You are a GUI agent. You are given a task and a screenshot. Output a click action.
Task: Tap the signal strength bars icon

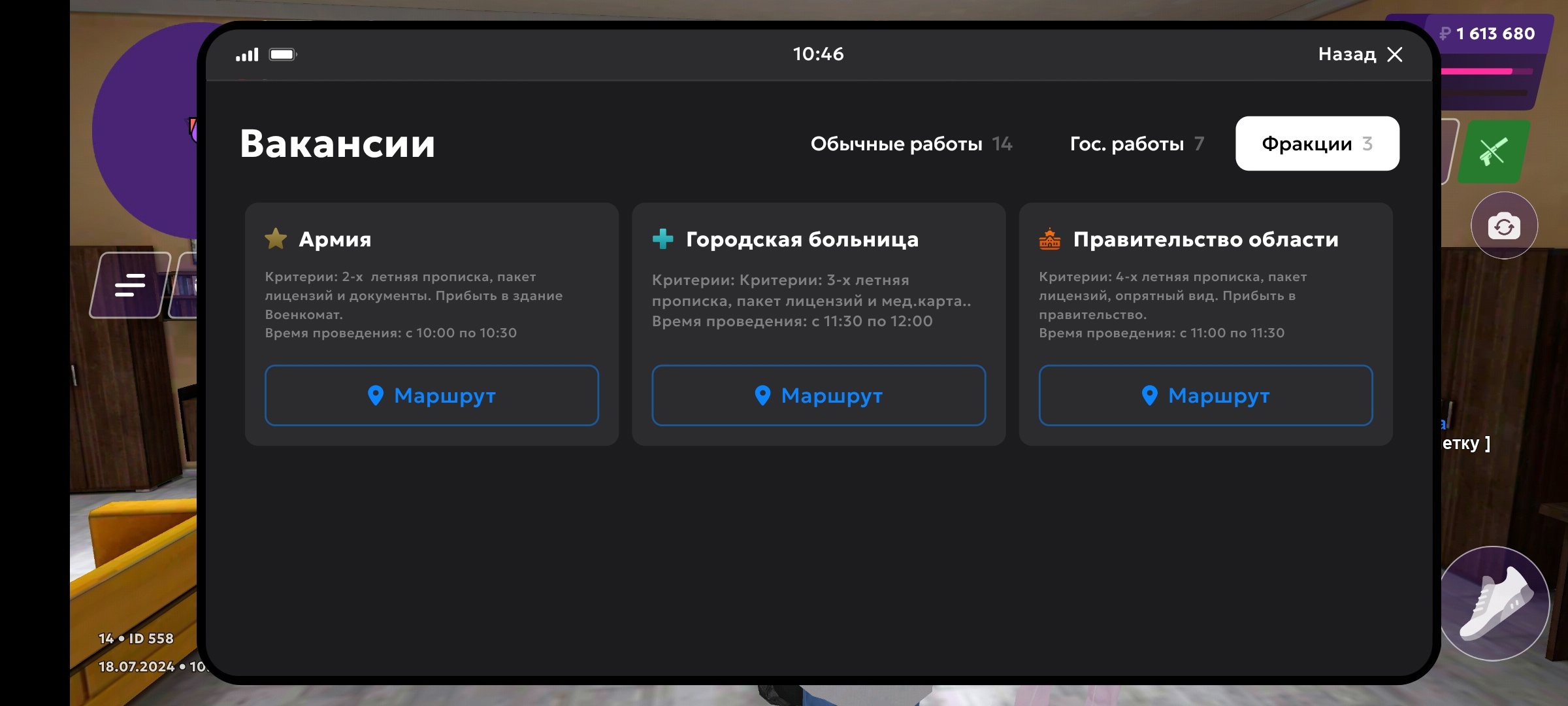click(247, 54)
